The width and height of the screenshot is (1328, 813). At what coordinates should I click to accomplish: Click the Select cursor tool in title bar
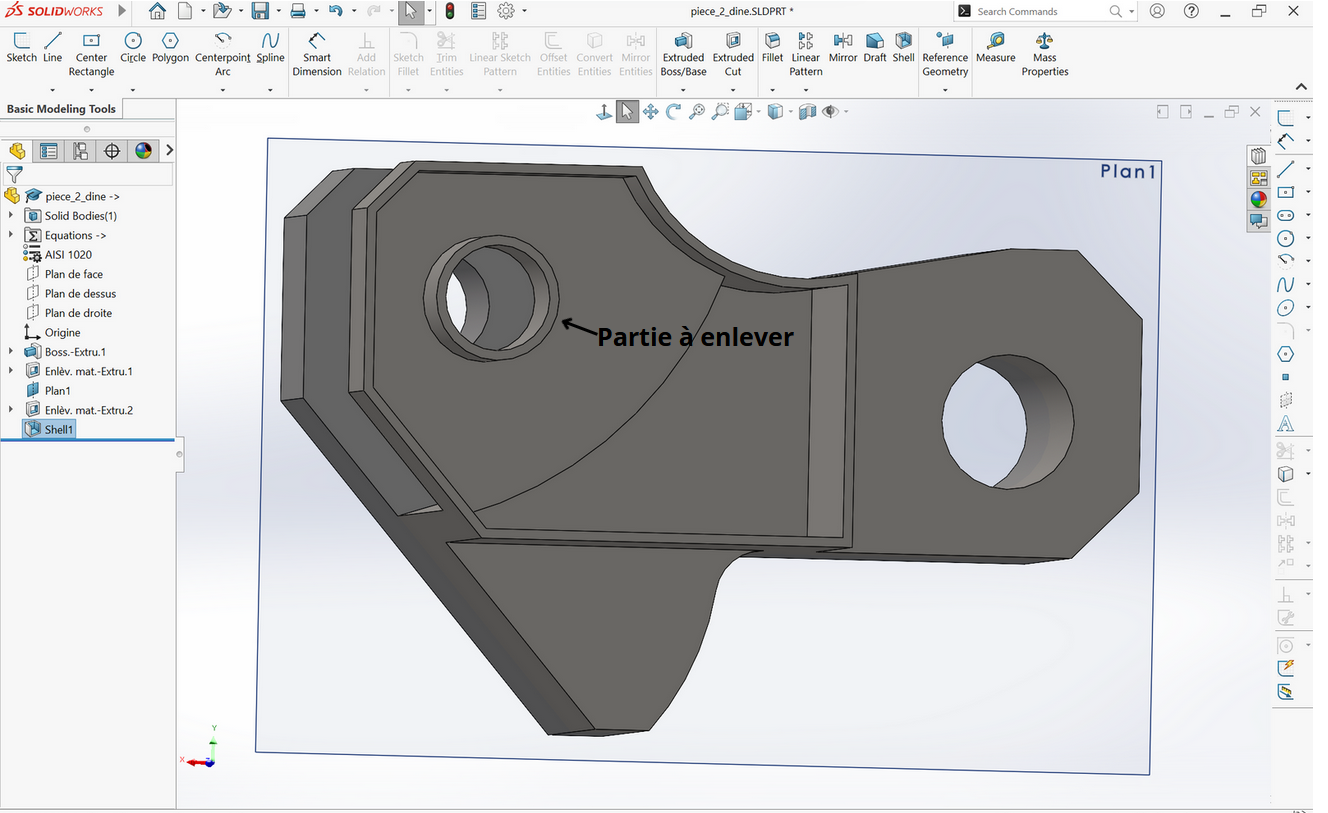[410, 11]
